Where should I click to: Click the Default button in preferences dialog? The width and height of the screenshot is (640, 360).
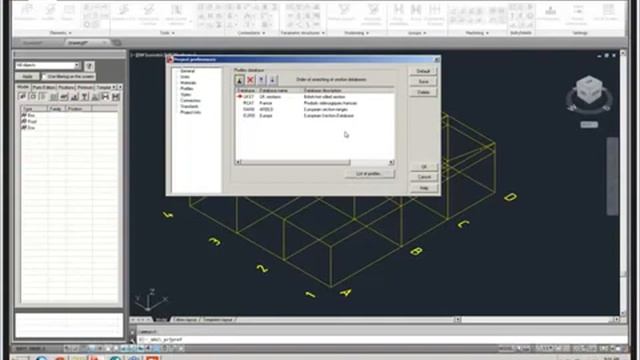click(423, 71)
